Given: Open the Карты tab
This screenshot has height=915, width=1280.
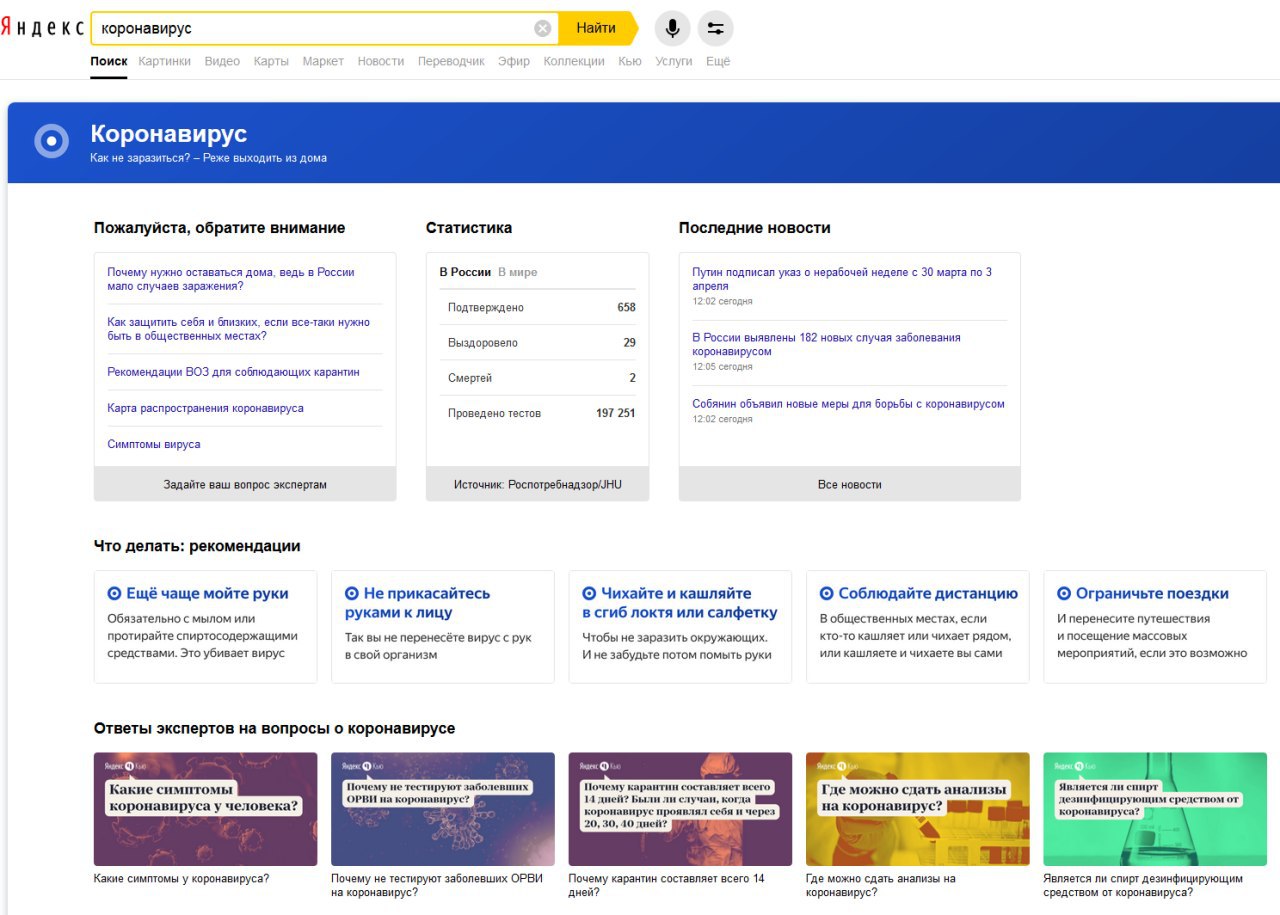Looking at the screenshot, I should click(x=271, y=61).
